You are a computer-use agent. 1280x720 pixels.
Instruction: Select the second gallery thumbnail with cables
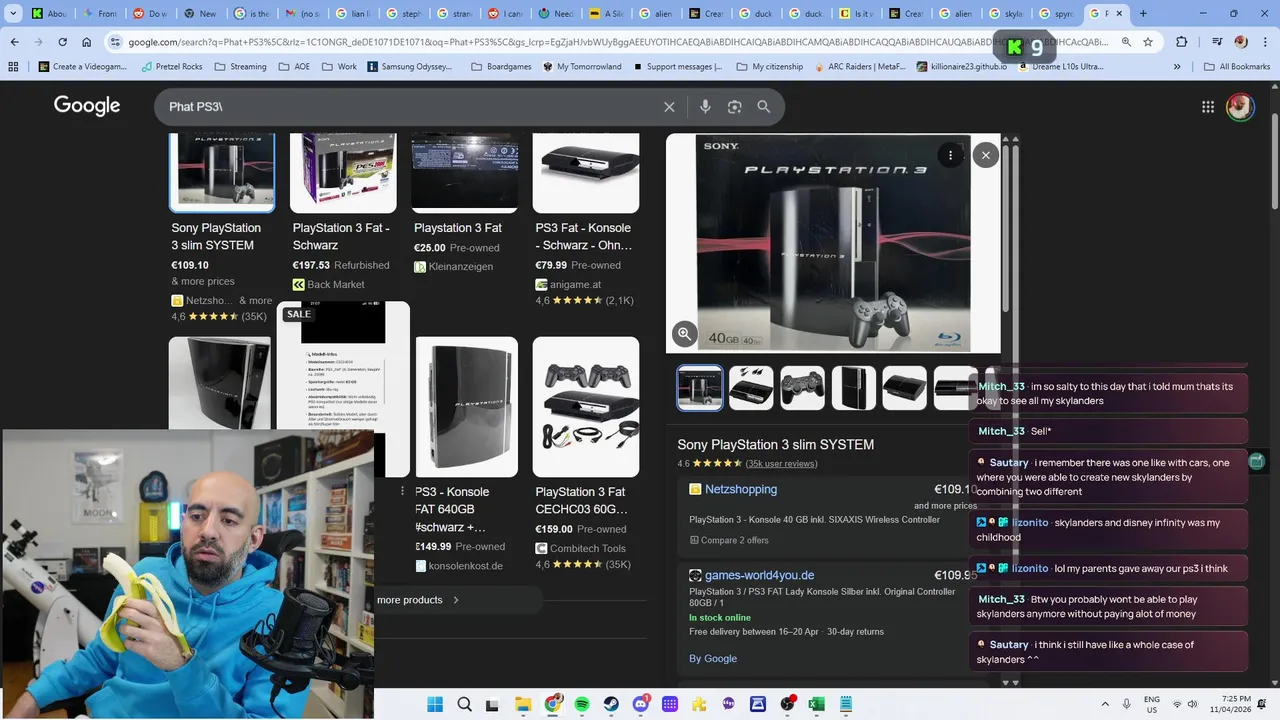click(x=751, y=388)
